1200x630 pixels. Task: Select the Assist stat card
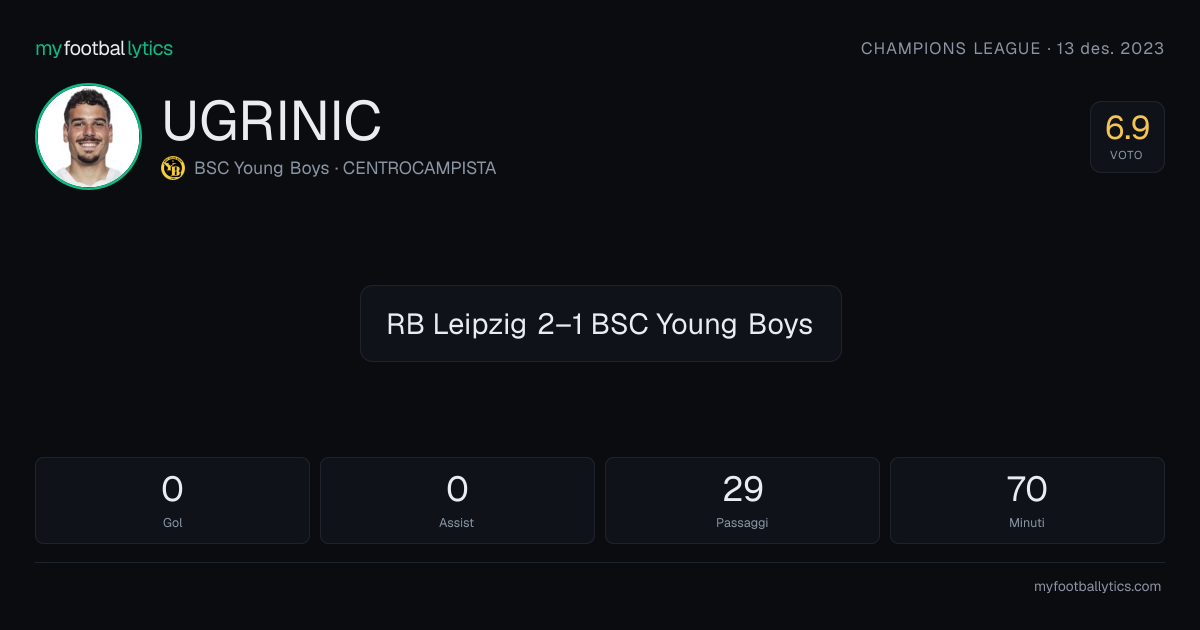point(457,500)
